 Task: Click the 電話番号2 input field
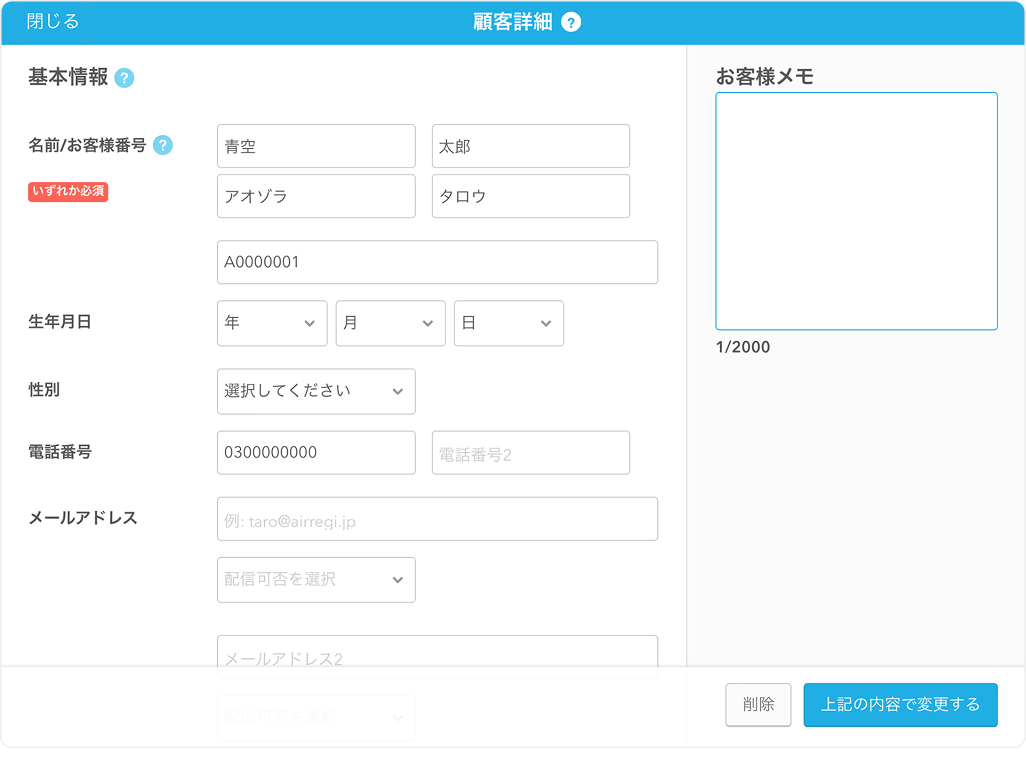click(x=530, y=453)
